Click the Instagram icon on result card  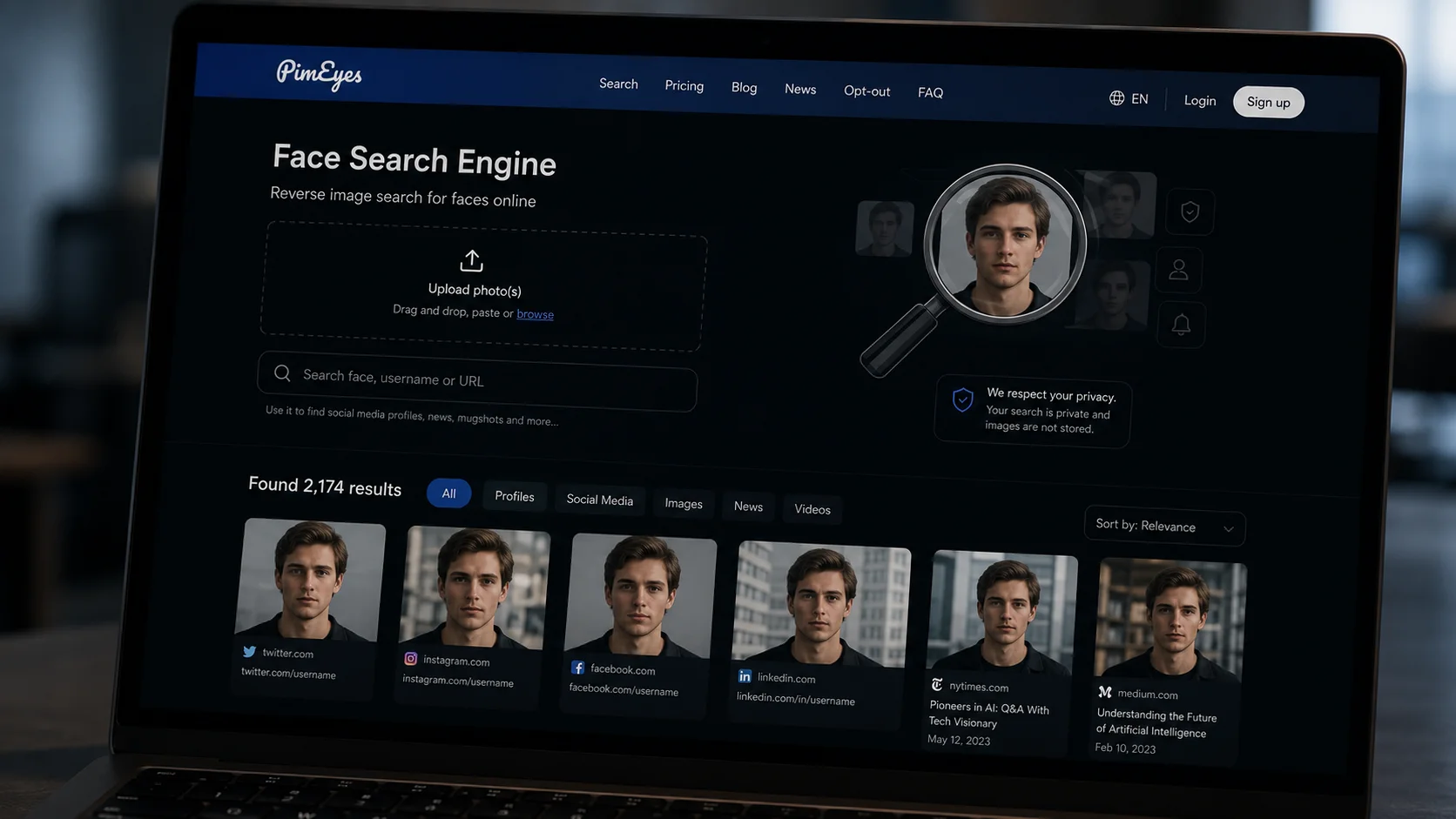[411, 659]
